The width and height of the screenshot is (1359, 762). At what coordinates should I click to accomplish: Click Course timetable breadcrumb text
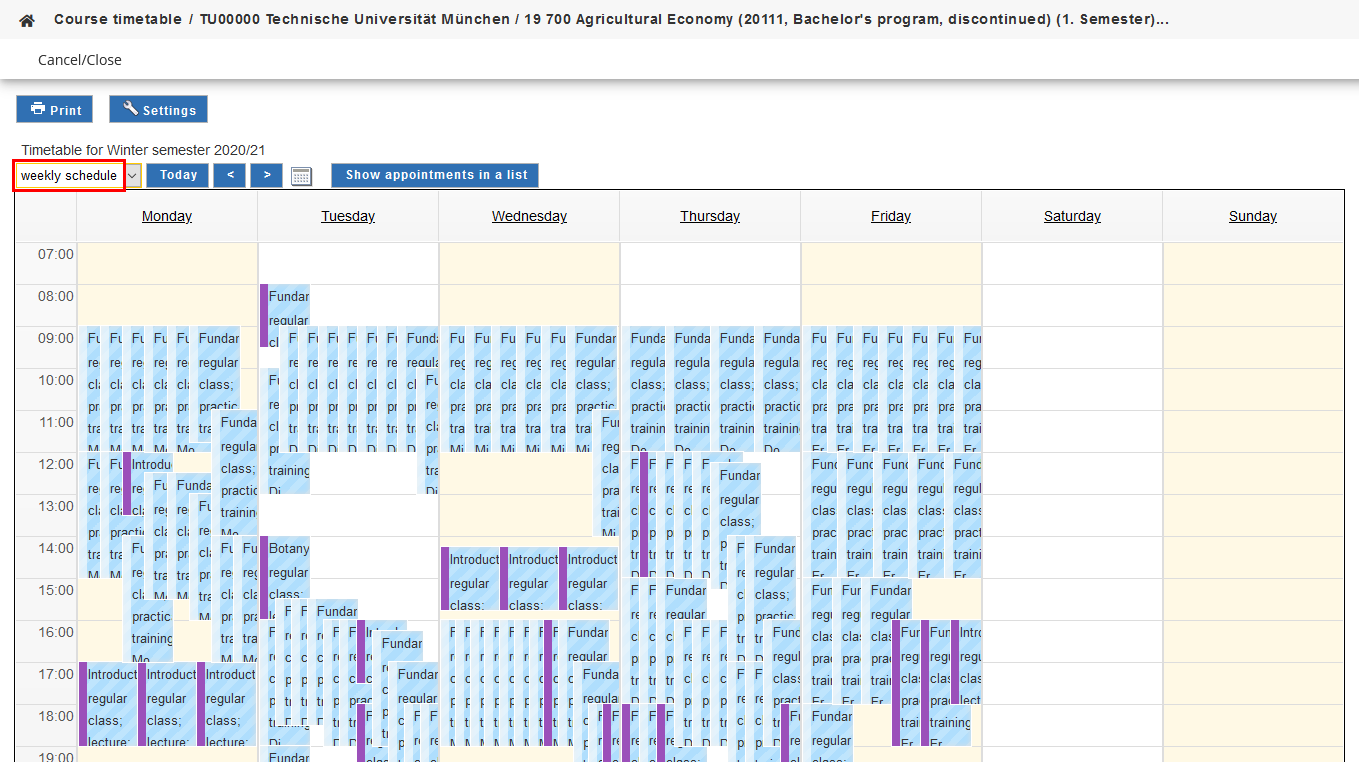[x=118, y=20]
